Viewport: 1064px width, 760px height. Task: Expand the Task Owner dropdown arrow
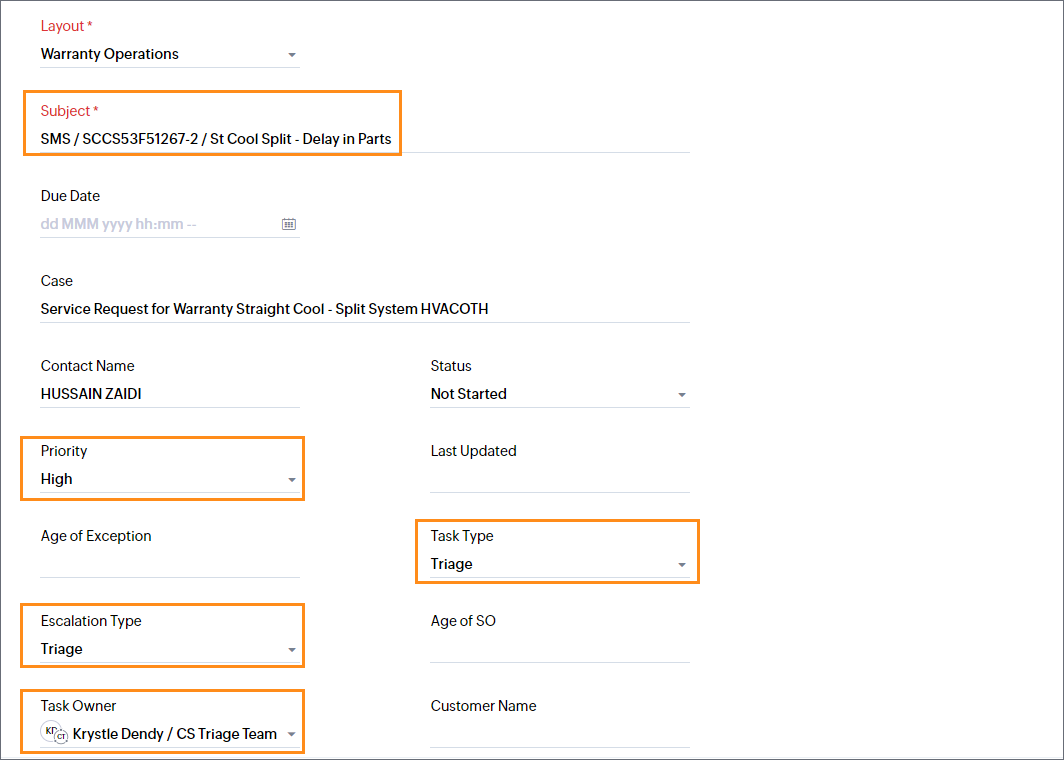292,735
